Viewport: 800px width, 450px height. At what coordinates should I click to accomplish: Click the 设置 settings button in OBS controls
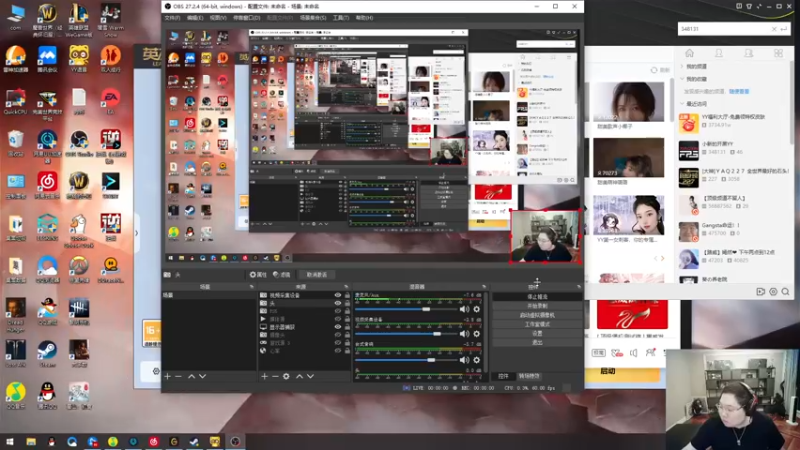[x=537, y=333]
